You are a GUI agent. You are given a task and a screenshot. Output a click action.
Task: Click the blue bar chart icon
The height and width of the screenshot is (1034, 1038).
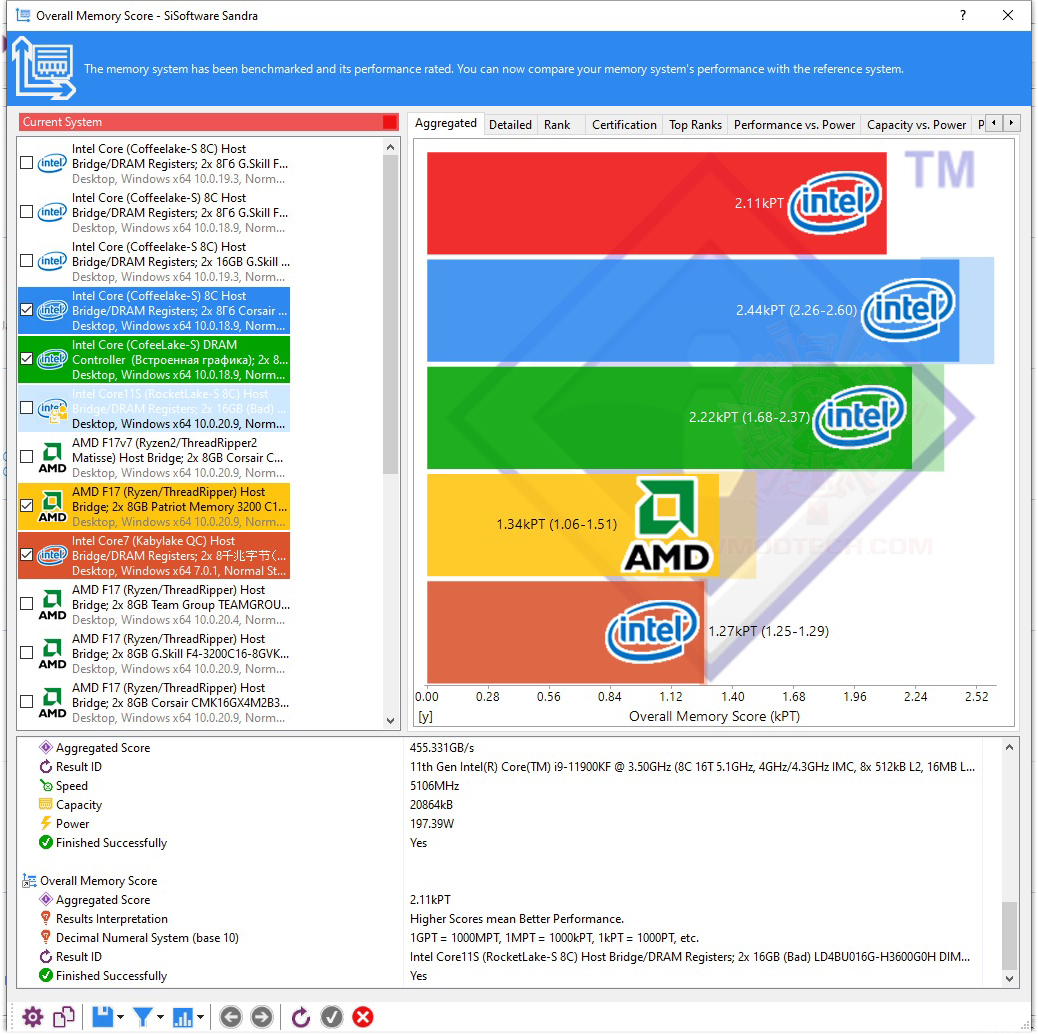pos(183,1016)
